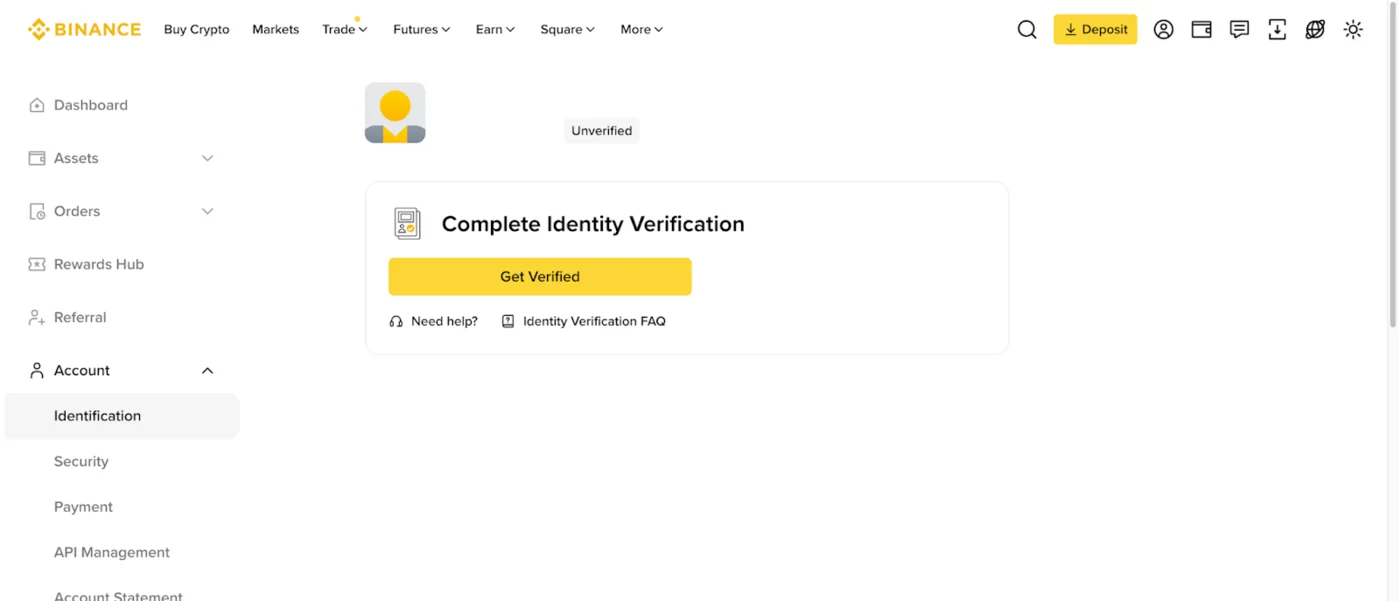
Task: Click the Rewards Hub ticket icon
Action: (x=37, y=264)
